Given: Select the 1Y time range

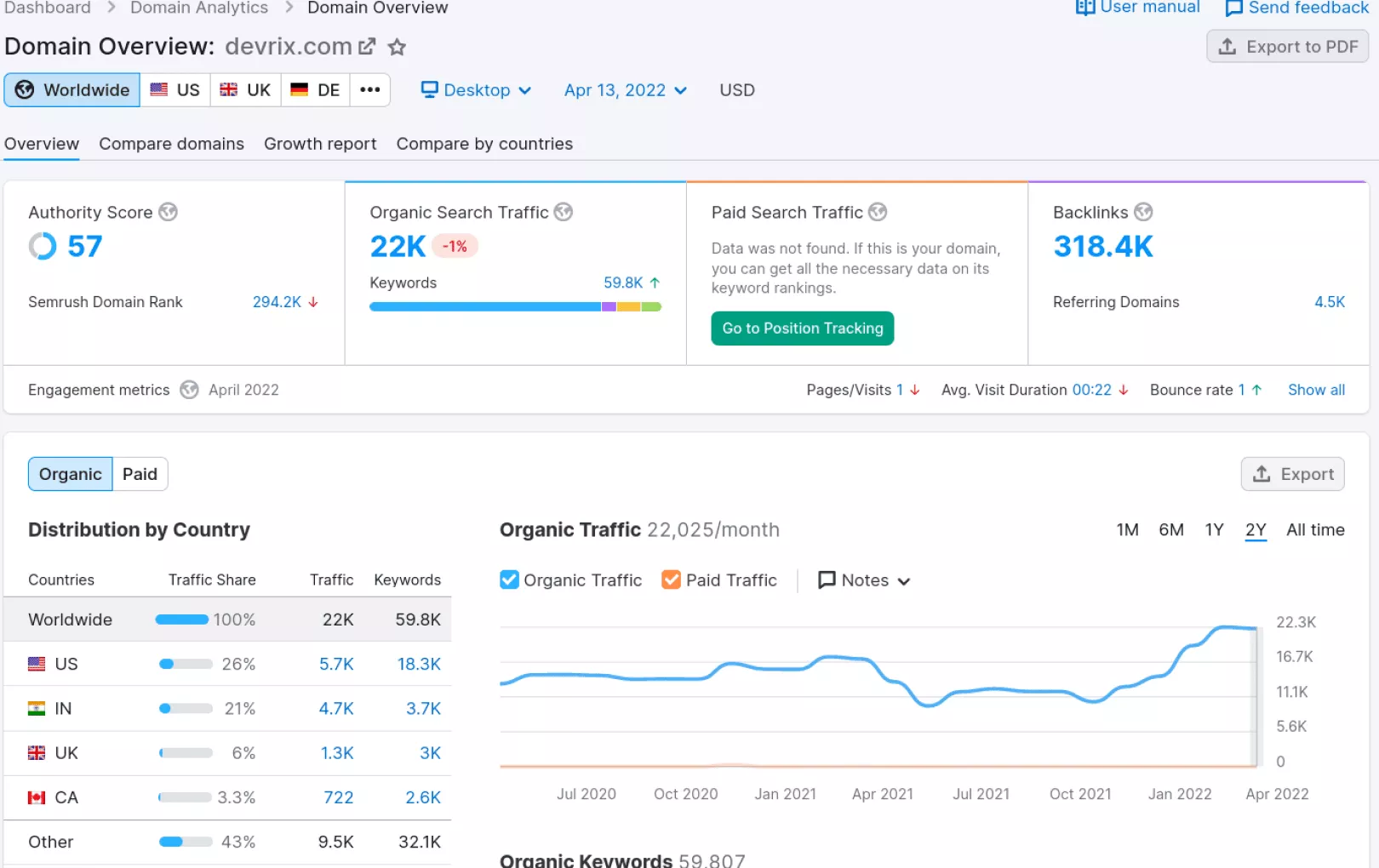Looking at the screenshot, I should tap(1214, 530).
